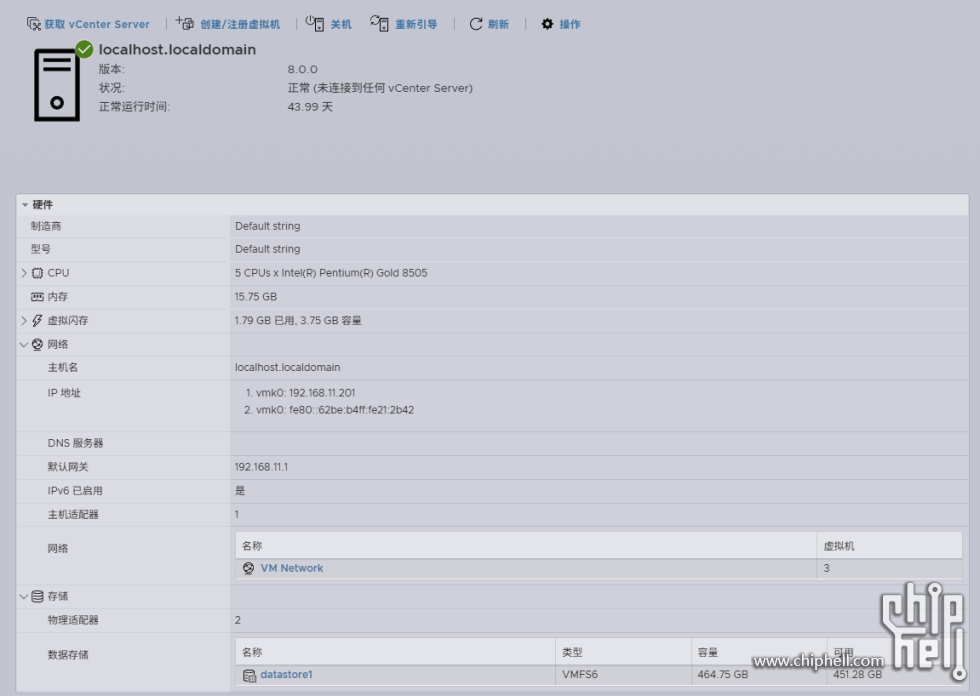Click the IPv4 address vmk0: 192.168.11.201
Image resolution: width=980 pixels, height=696 pixels.
click(x=306, y=393)
